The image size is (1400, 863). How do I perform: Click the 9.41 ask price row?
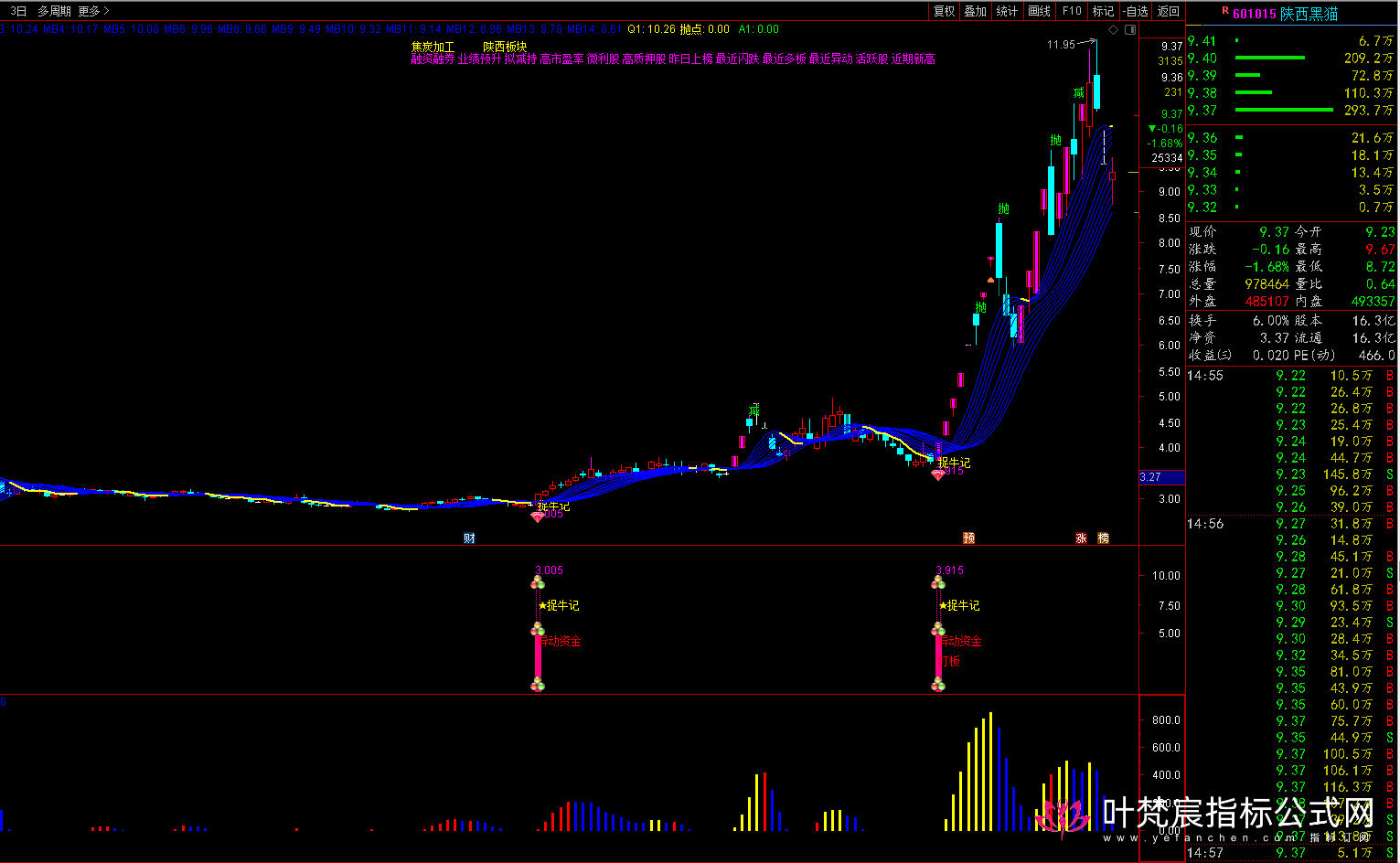[x=1290, y=41]
